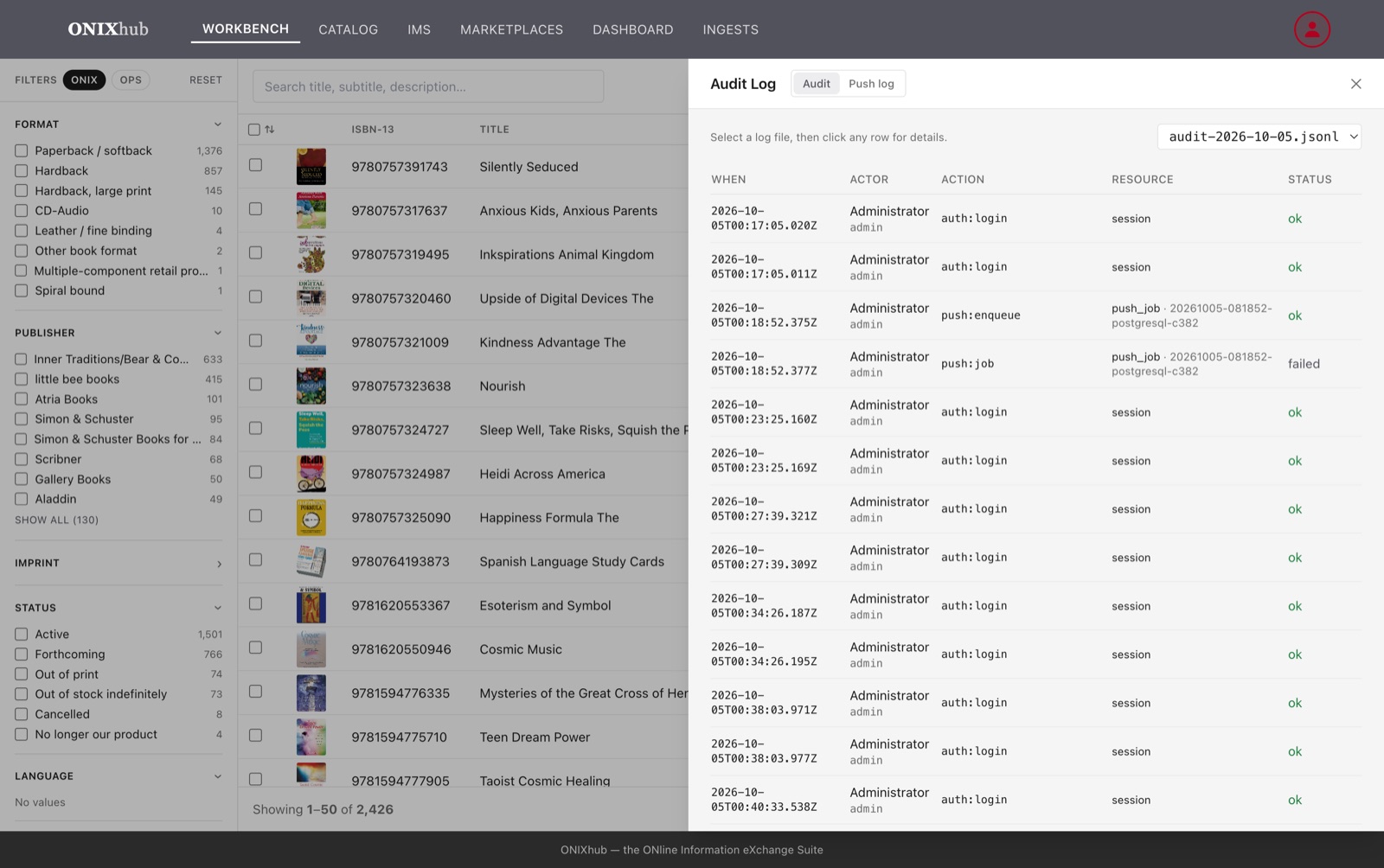Open Silently Seduced book cover thumbnail
This screenshot has height=868, width=1384.
pyautogui.click(x=311, y=167)
